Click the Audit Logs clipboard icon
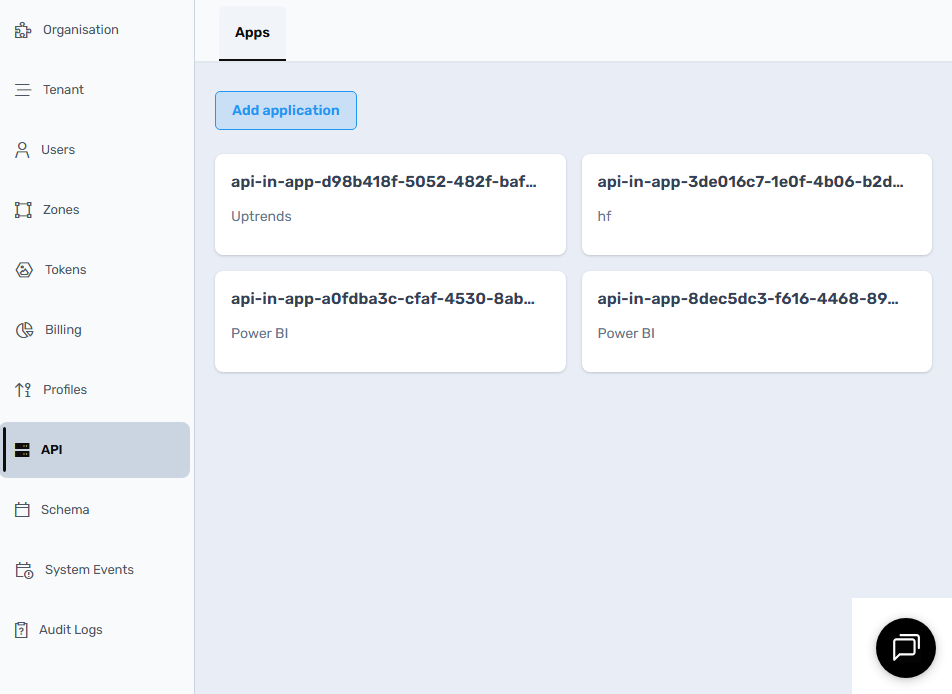Viewport: 952px width, 694px height. pos(21,630)
